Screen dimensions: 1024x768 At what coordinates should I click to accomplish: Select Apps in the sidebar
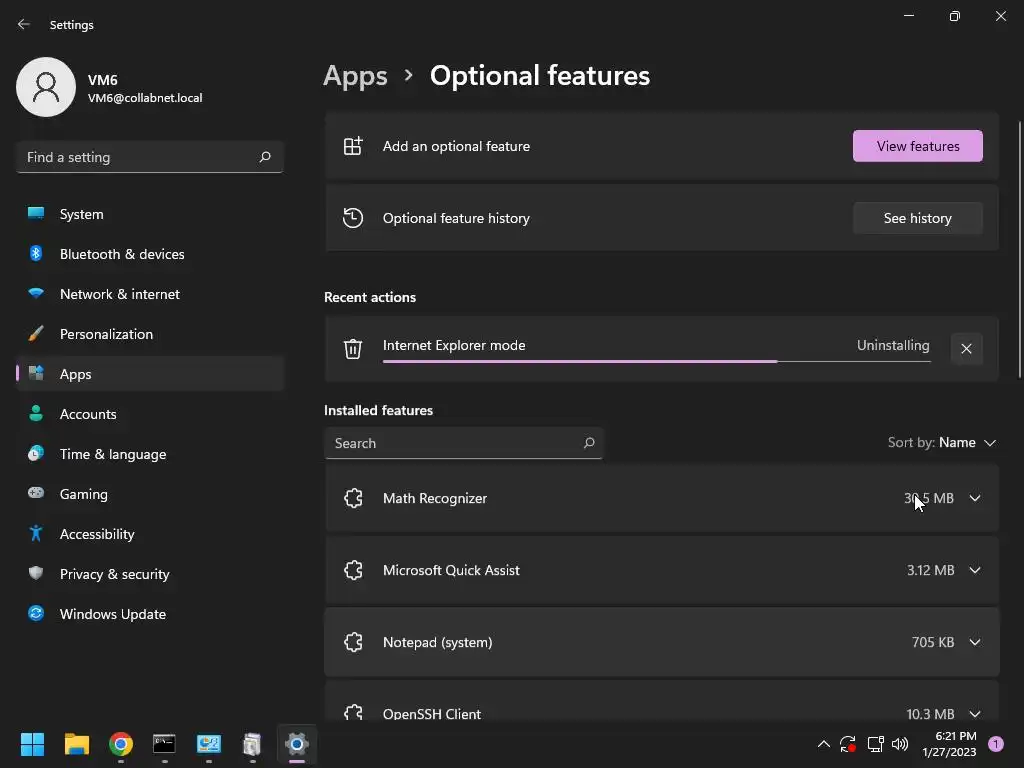(150, 374)
